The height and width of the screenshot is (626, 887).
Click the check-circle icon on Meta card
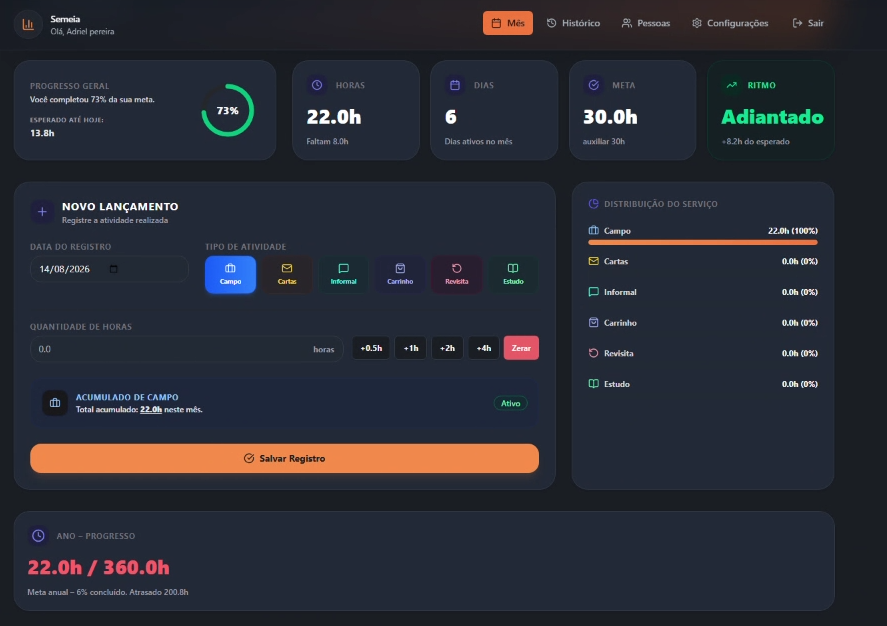coord(593,85)
